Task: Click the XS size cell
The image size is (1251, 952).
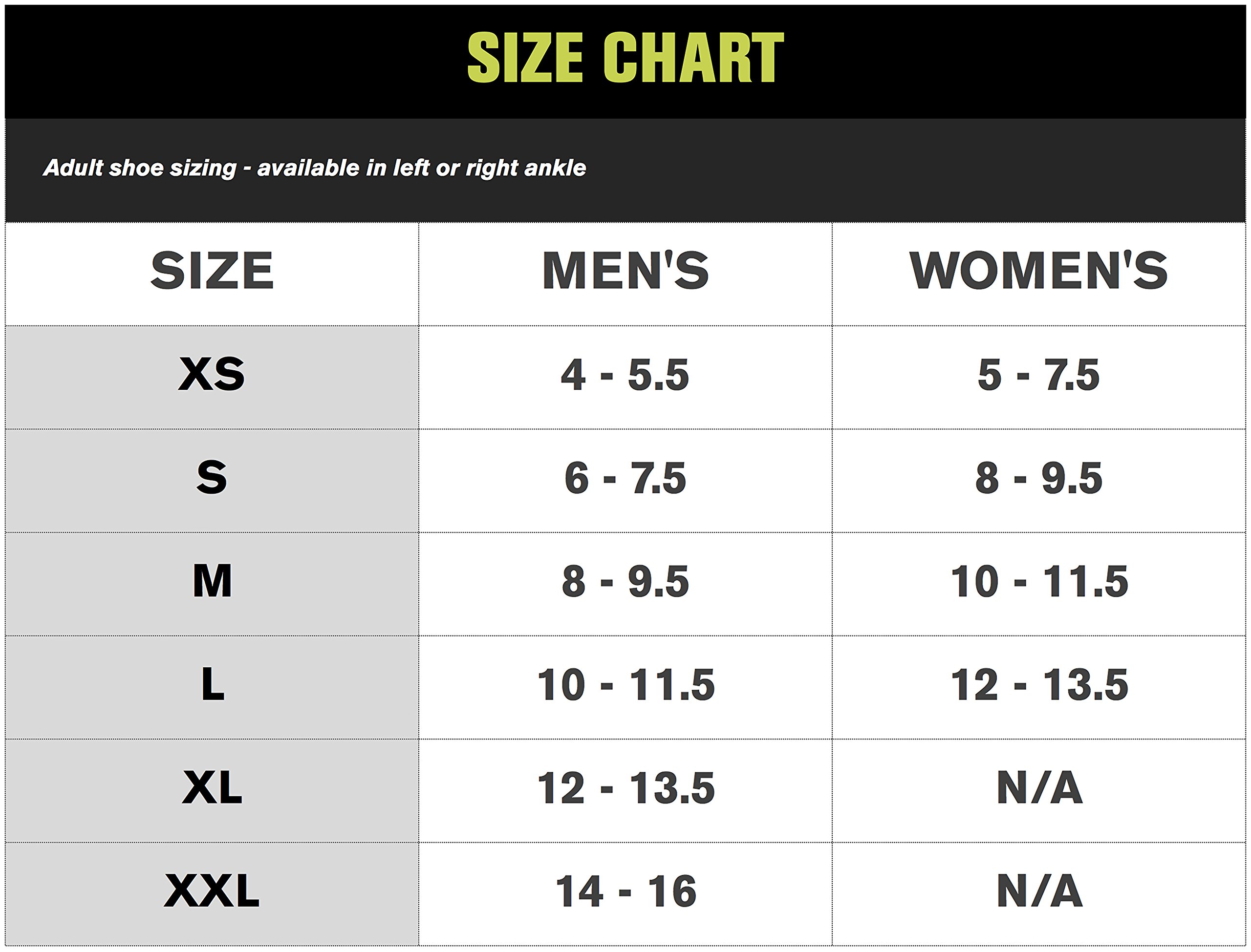Action: click(212, 375)
